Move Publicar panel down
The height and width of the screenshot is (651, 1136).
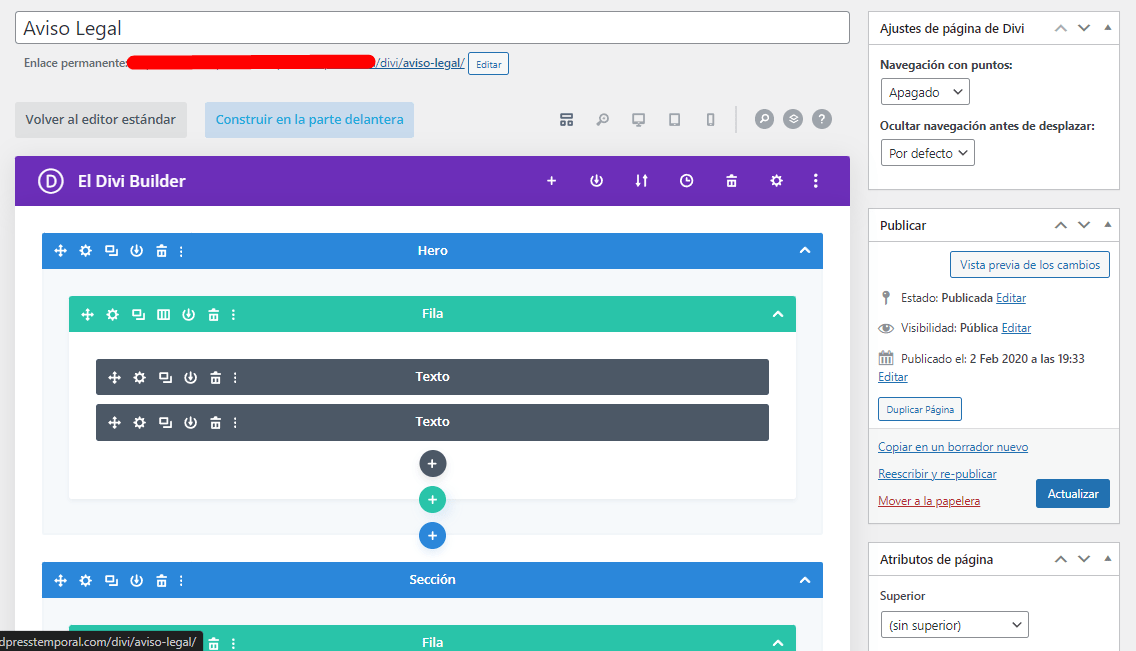click(x=1084, y=225)
